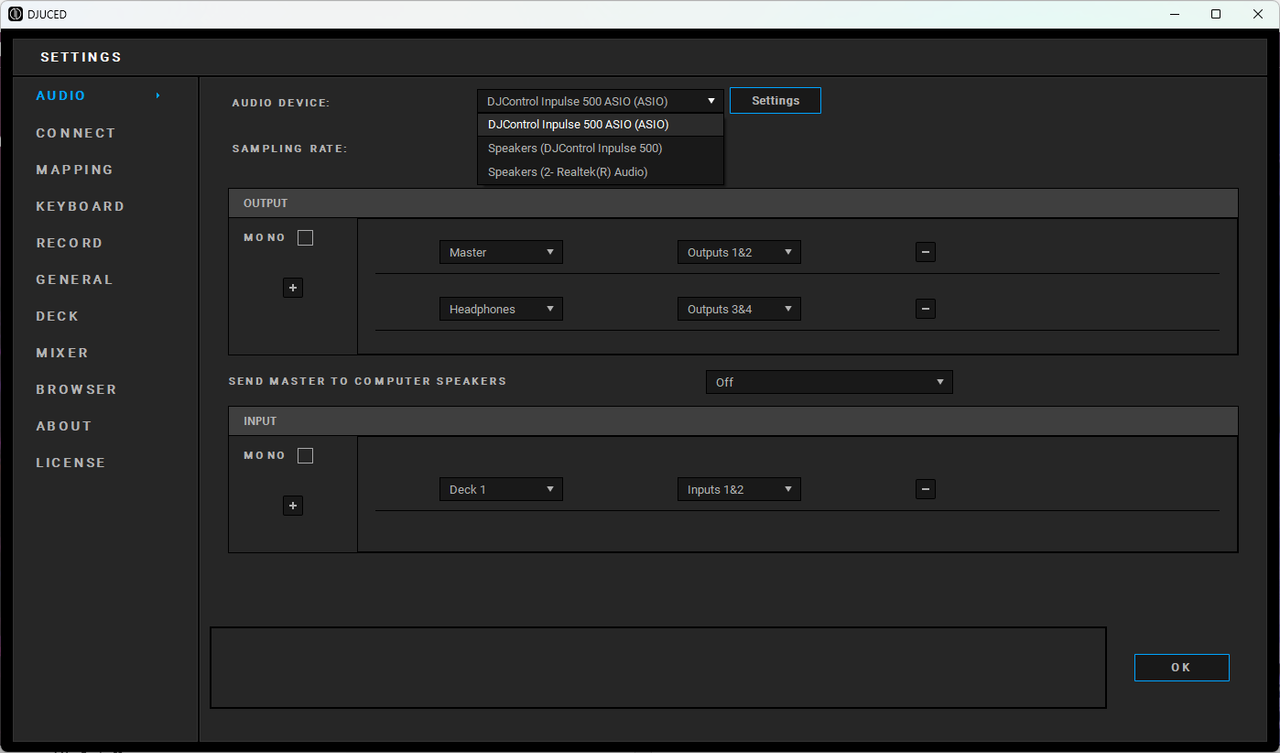The image size is (1280, 753).
Task: Open the RECORD settings section
Action: coord(69,243)
